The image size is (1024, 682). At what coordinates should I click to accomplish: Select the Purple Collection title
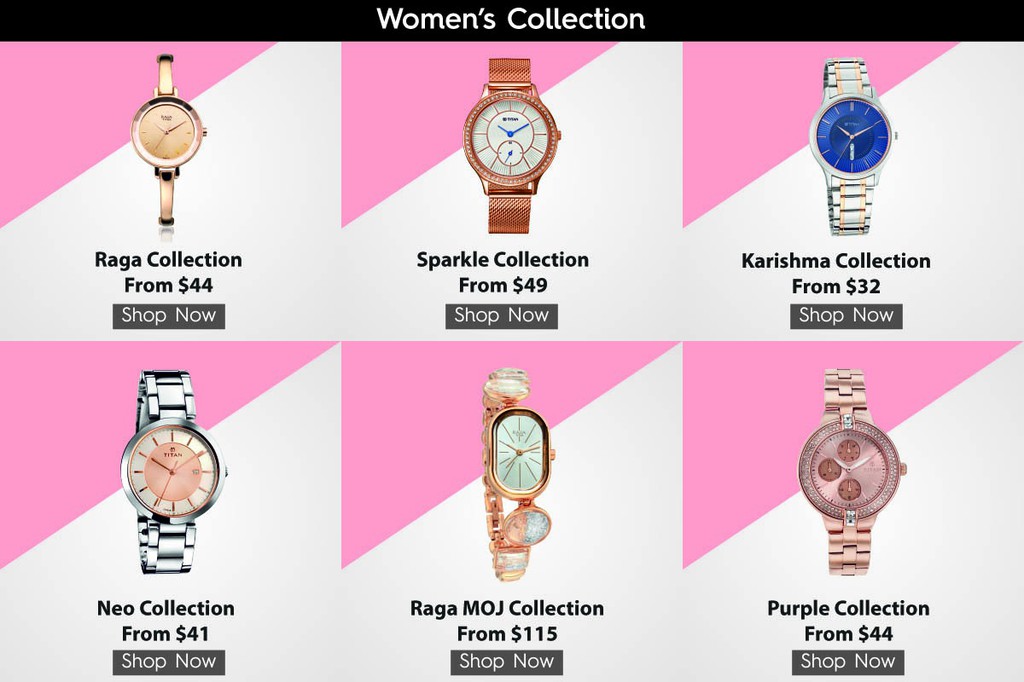(848, 608)
